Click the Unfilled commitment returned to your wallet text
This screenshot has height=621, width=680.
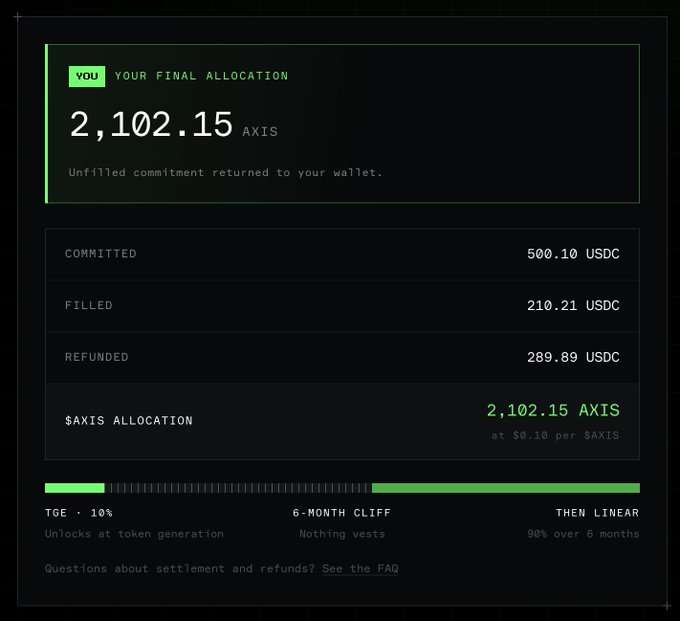226,173
